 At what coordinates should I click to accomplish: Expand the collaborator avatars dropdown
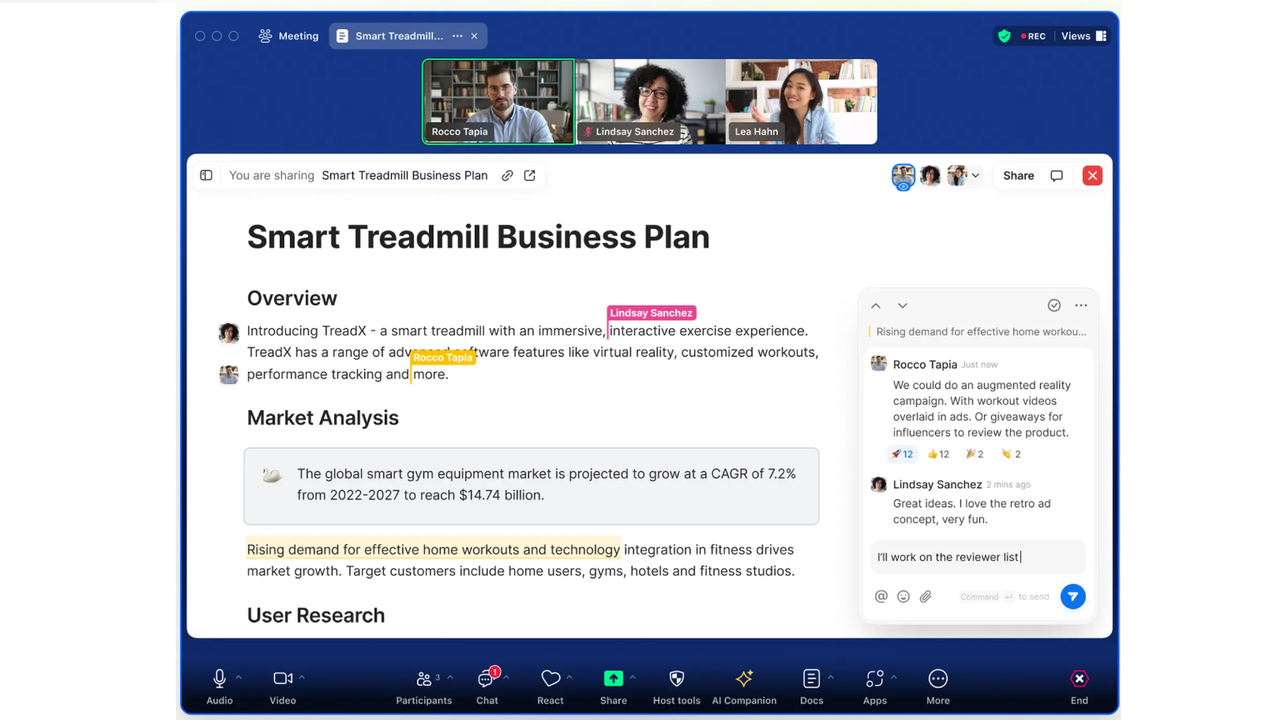click(x=975, y=176)
